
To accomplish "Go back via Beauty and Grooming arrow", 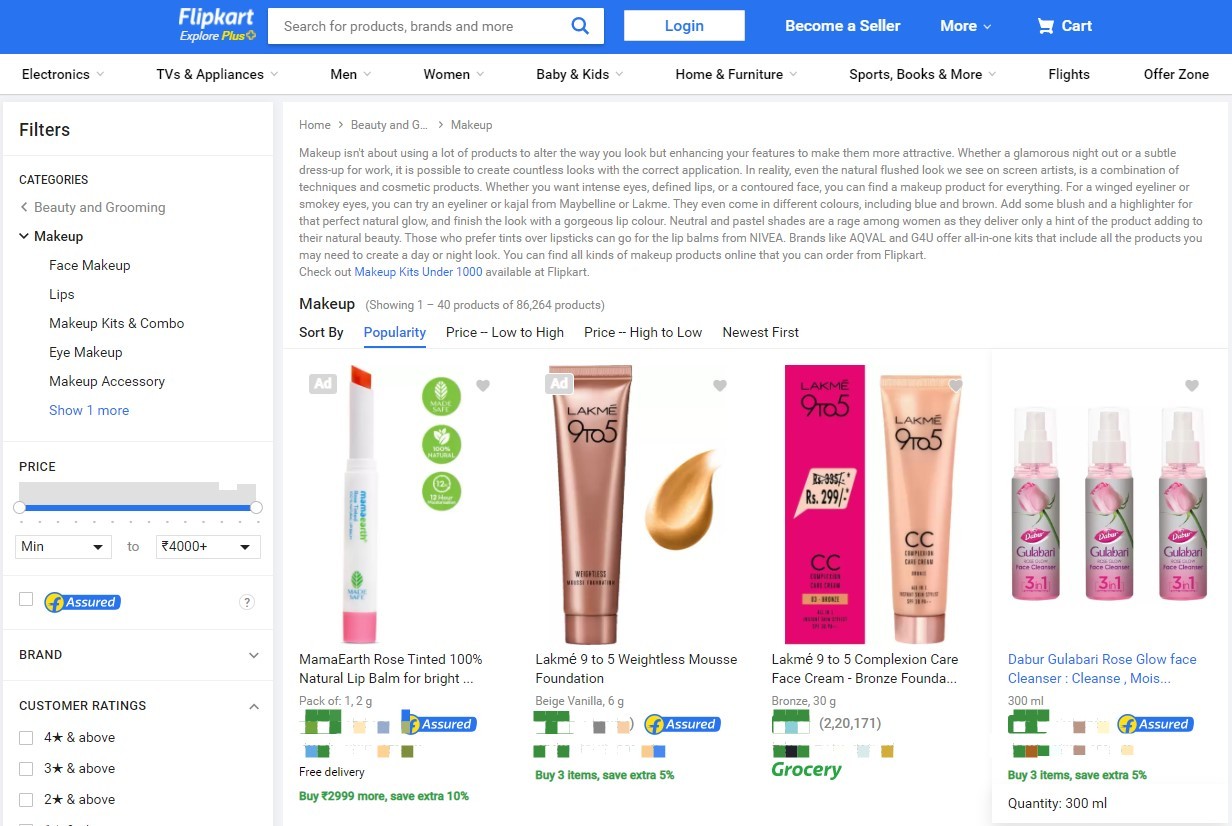I will coord(24,207).
